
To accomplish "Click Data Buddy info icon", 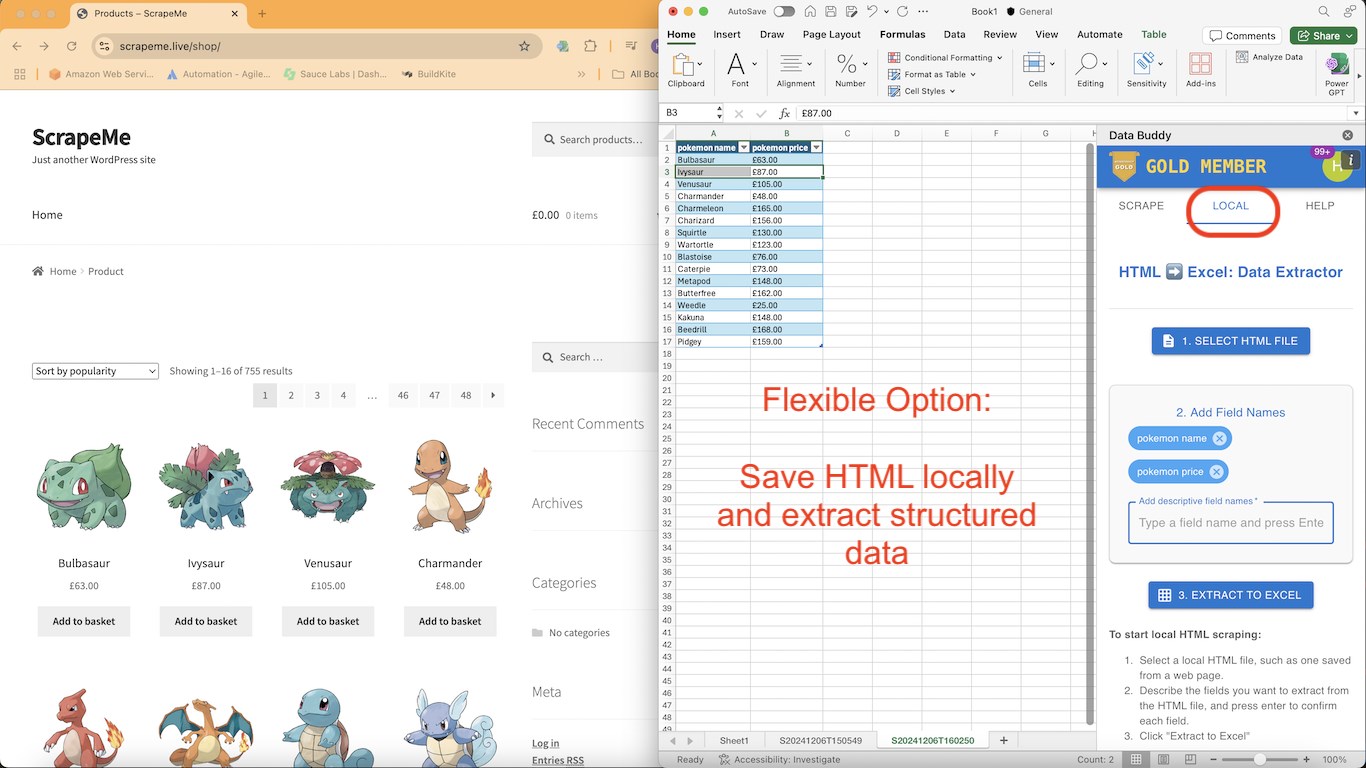I will tap(1350, 160).
